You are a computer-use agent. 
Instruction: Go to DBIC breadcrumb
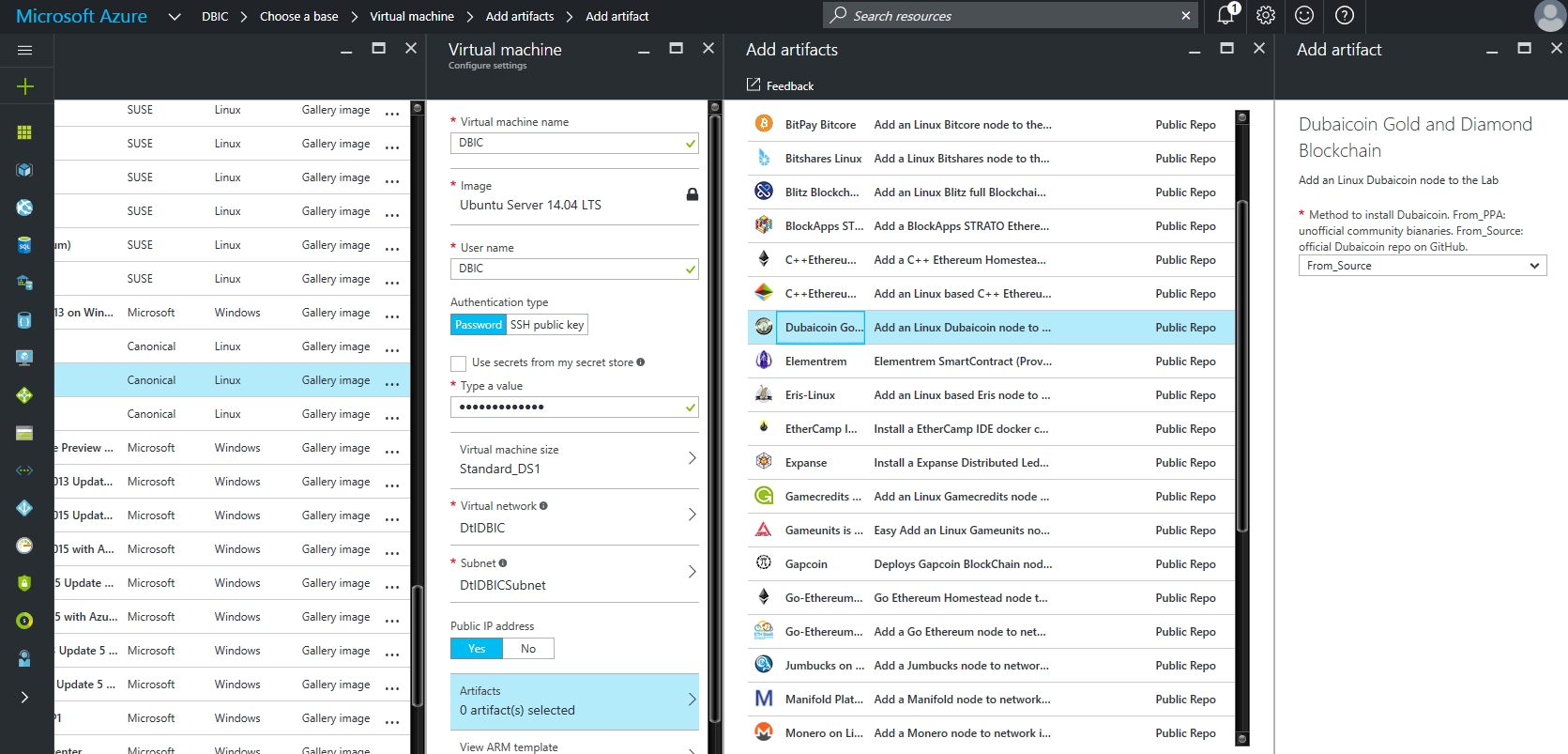pos(215,16)
